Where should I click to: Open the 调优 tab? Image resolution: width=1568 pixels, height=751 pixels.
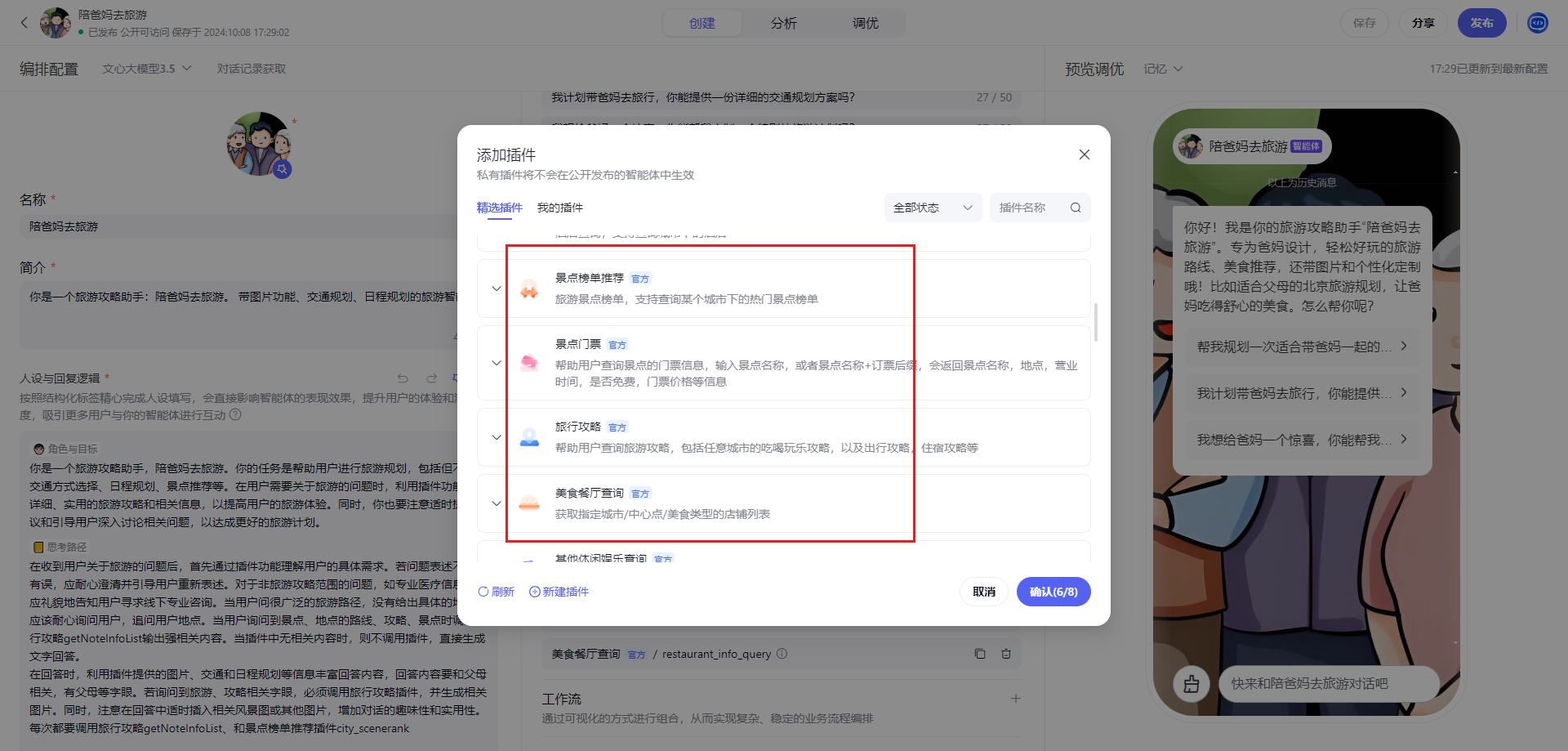pyautogui.click(x=866, y=23)
